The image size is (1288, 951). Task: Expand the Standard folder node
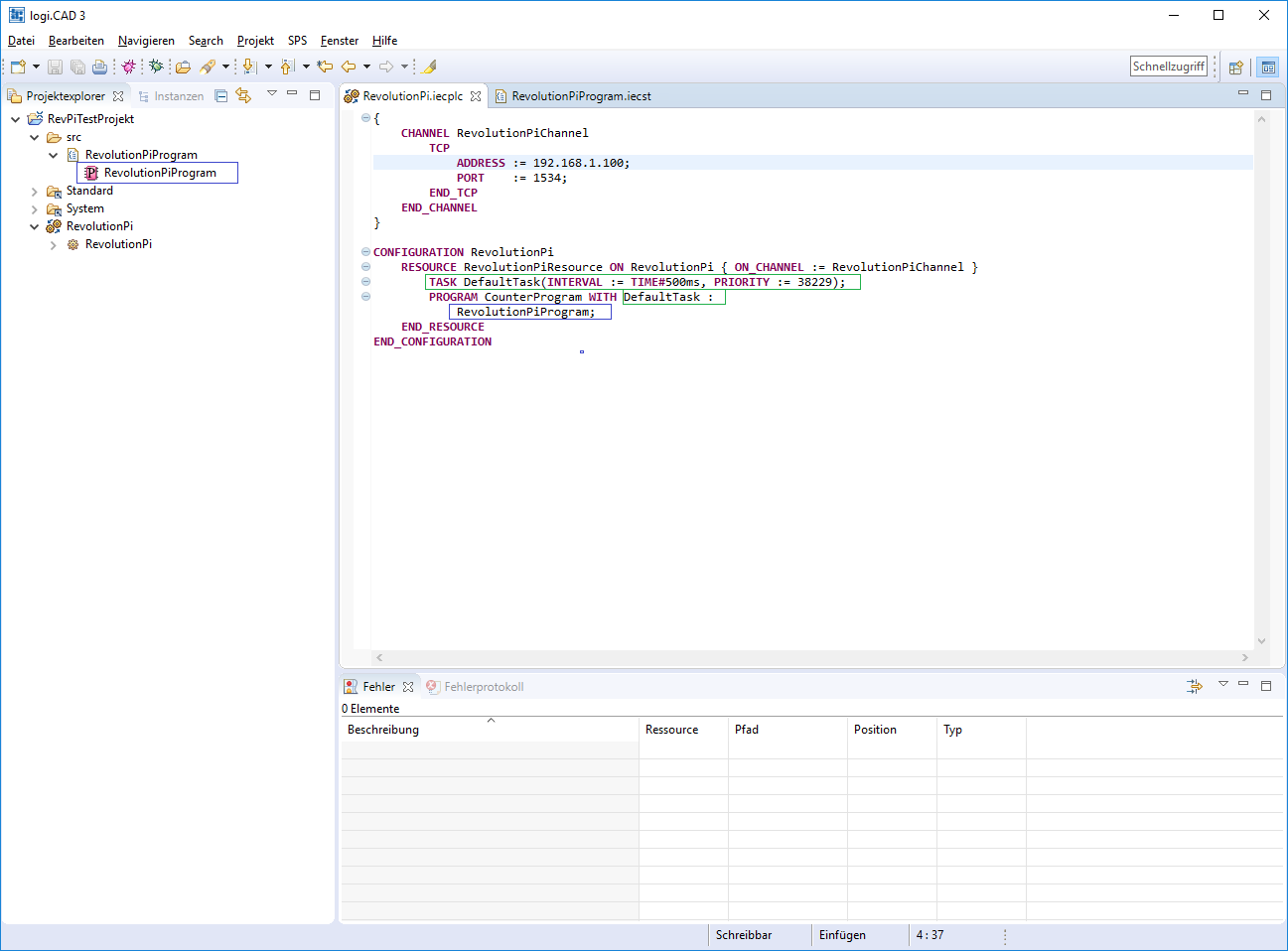tap(35, 191)
